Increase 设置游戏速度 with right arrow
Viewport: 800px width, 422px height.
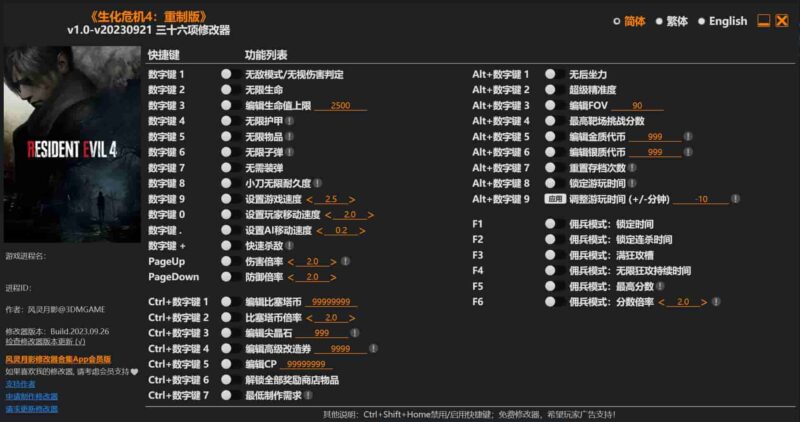(352, 200)
